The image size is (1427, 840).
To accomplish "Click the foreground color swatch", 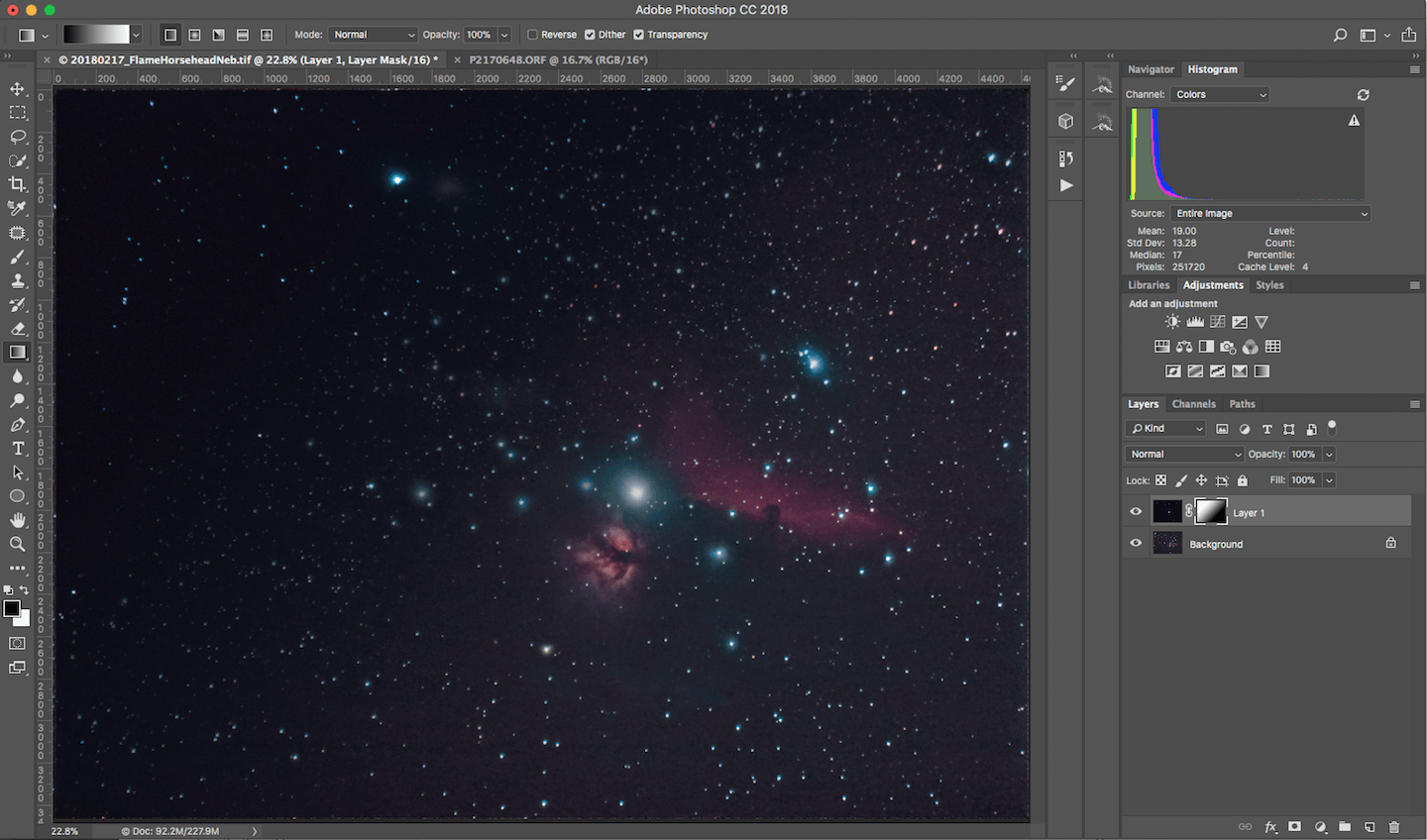I will pyautogui.click(x=12, y=609).
